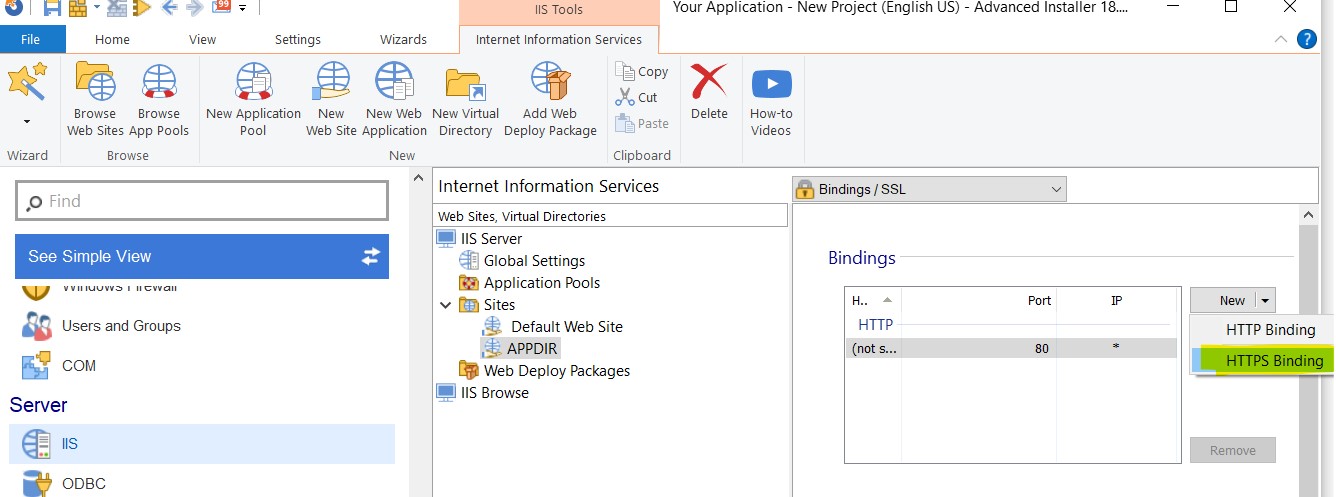Viewport: 1336px width, 497px height.
Task: Collapse the Sites tree node
Action: pos(446,305)
